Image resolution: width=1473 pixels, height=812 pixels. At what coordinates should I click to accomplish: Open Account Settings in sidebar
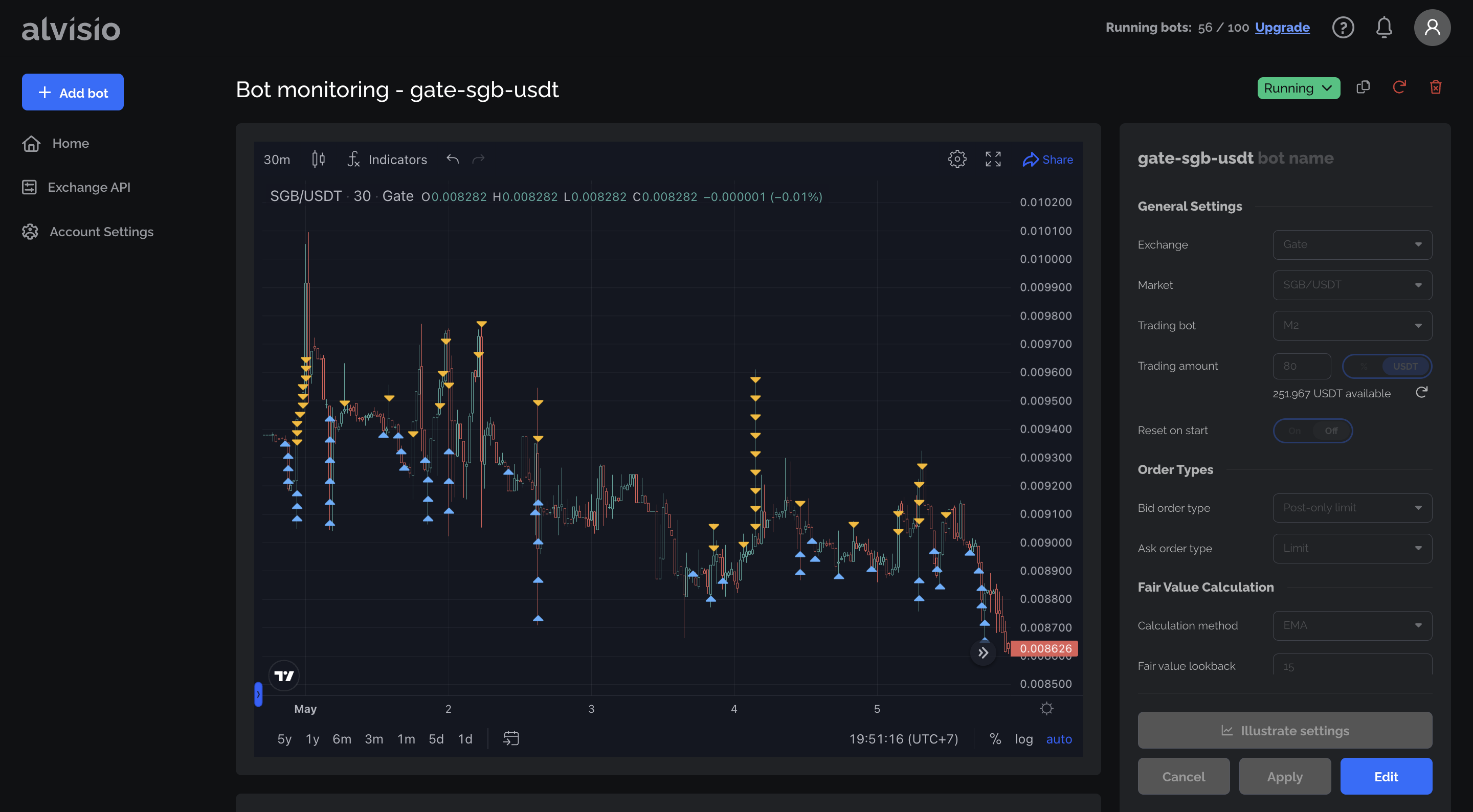coord(101,232)
